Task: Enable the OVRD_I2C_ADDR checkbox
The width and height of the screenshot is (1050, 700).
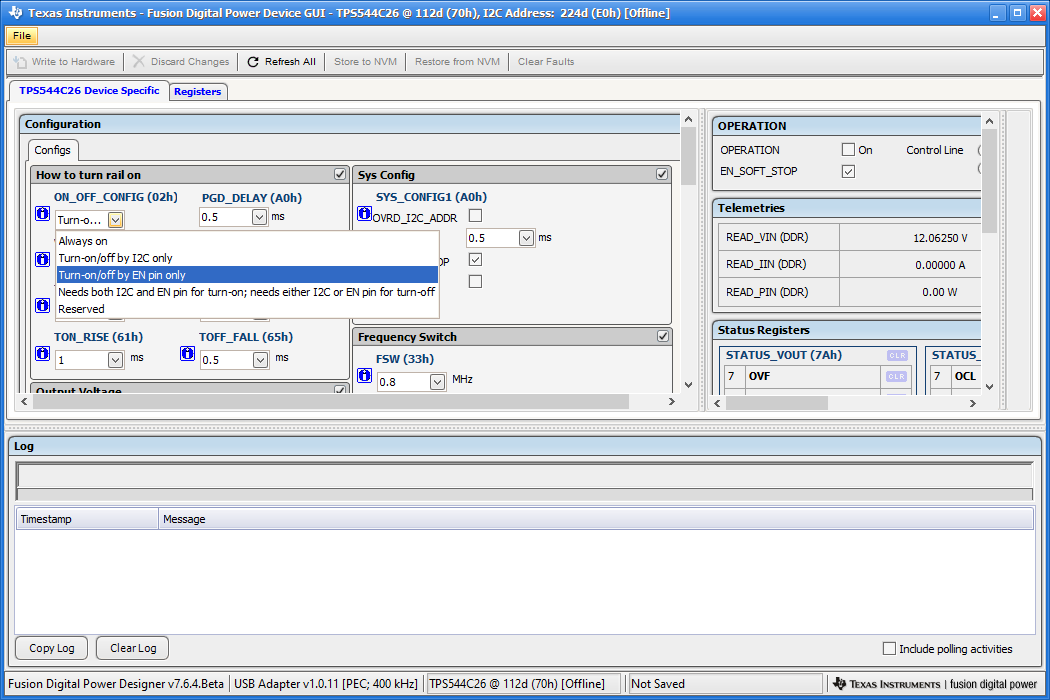Action: [476, 216]
